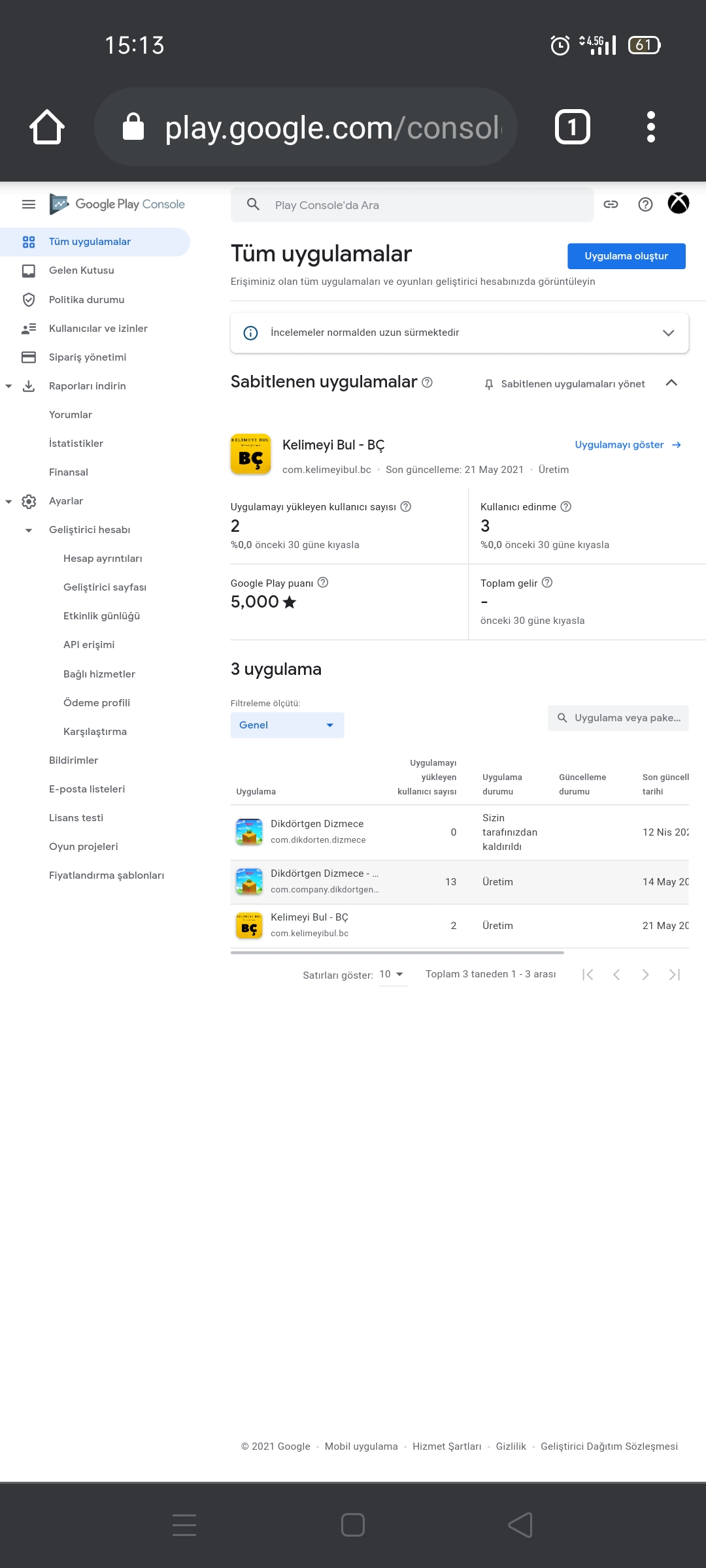Viewport: 706px width, 1568px height.
Task: Click search magnifier in Play Console search
Action: pos(253,204)
